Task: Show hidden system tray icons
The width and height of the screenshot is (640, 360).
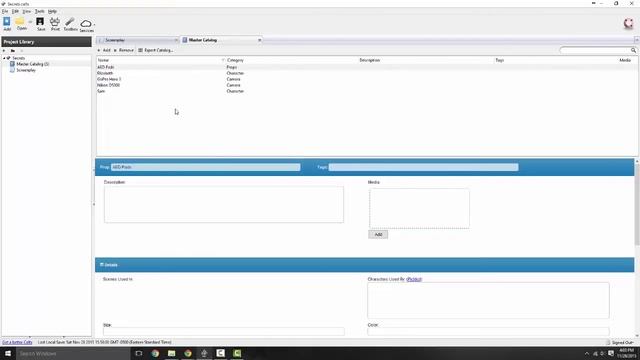Action: pyautogui.click(x=587, y=353)
